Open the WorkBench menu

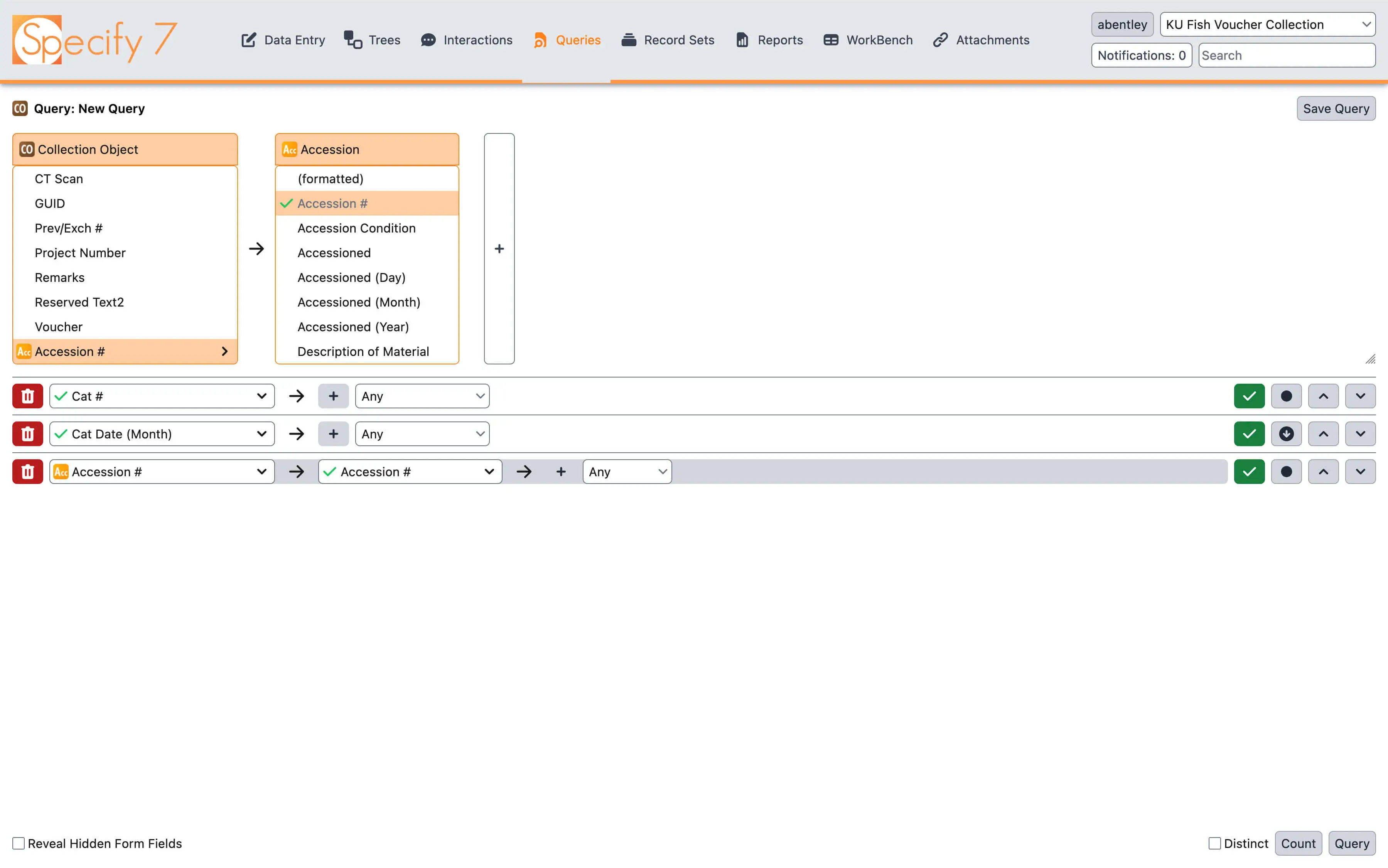[x=867, y=40]
